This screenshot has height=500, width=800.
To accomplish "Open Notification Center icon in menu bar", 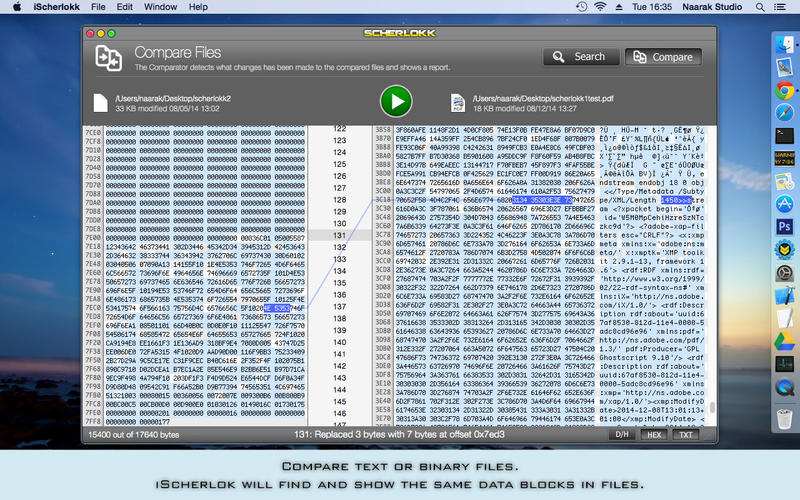I will (780, 7).
